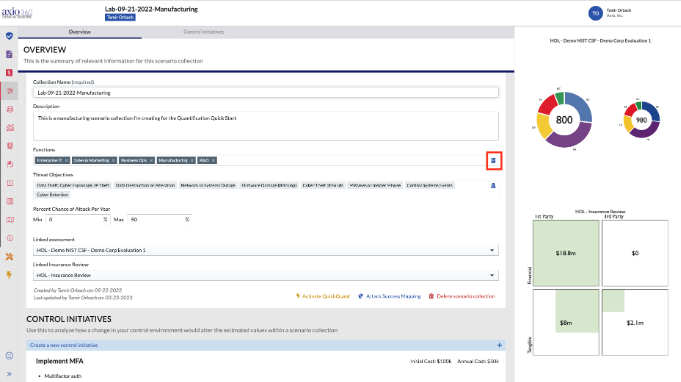Image resolution: width=681 pixels, height=382 pixels.
Task: Click the 980 donut chart center
Action: click(x=641, y=120)
